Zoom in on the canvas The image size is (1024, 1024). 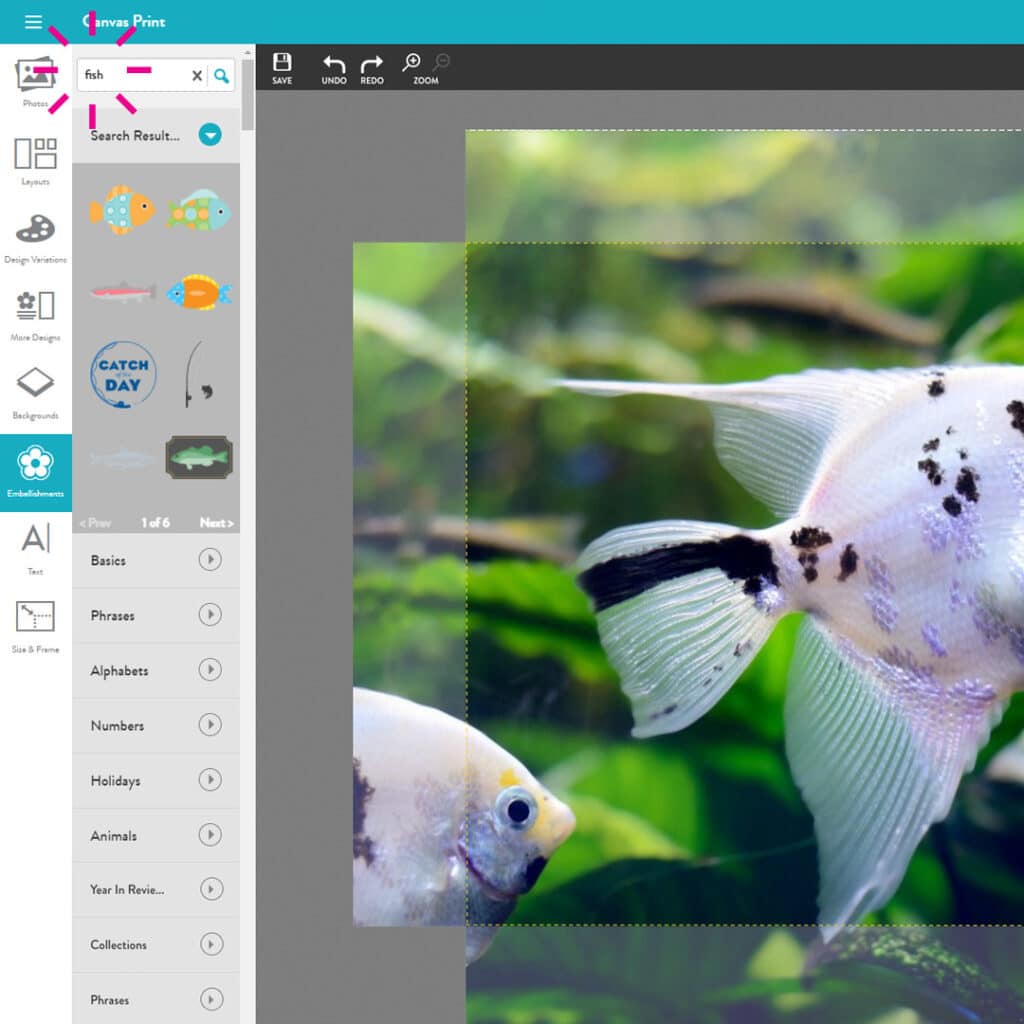[411, 63]
